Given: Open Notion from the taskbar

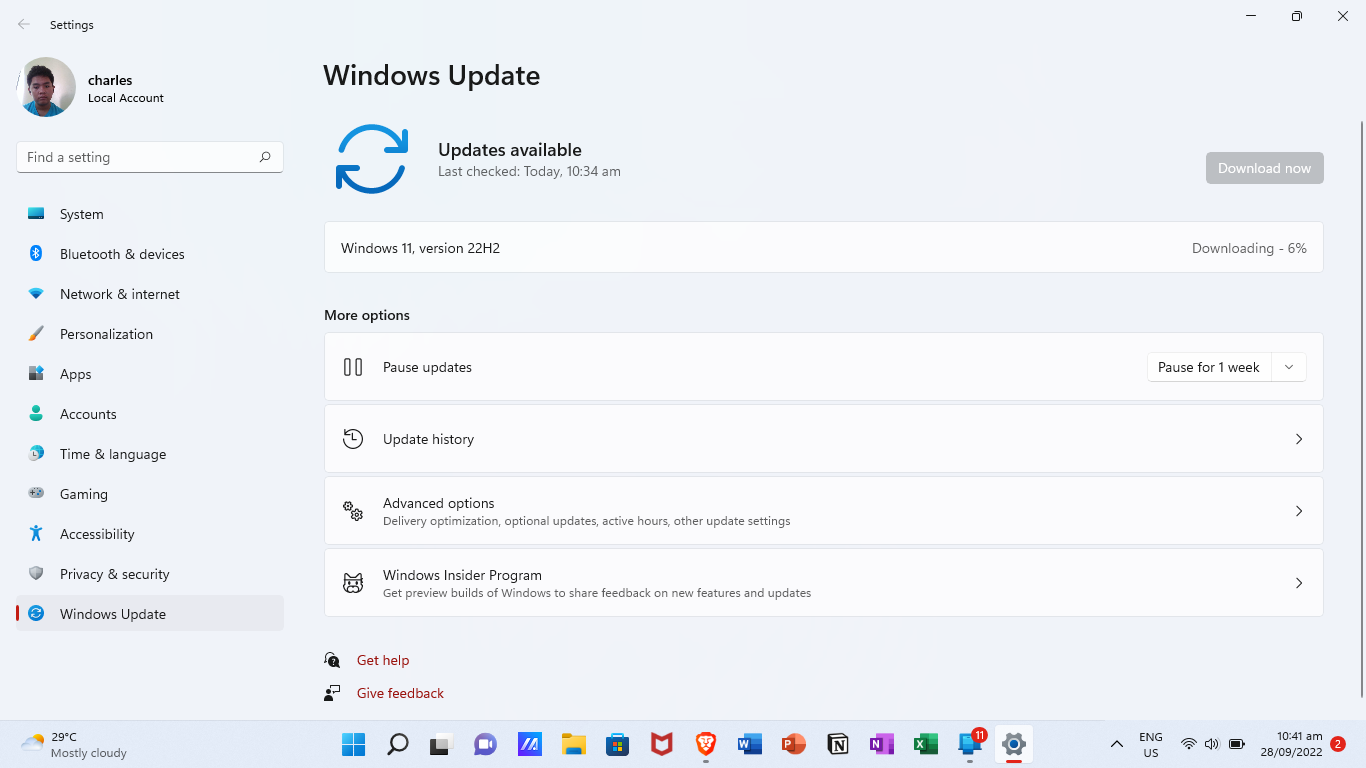Looking at the screenshot, I should pyautogui.click(x=838, y=744).
